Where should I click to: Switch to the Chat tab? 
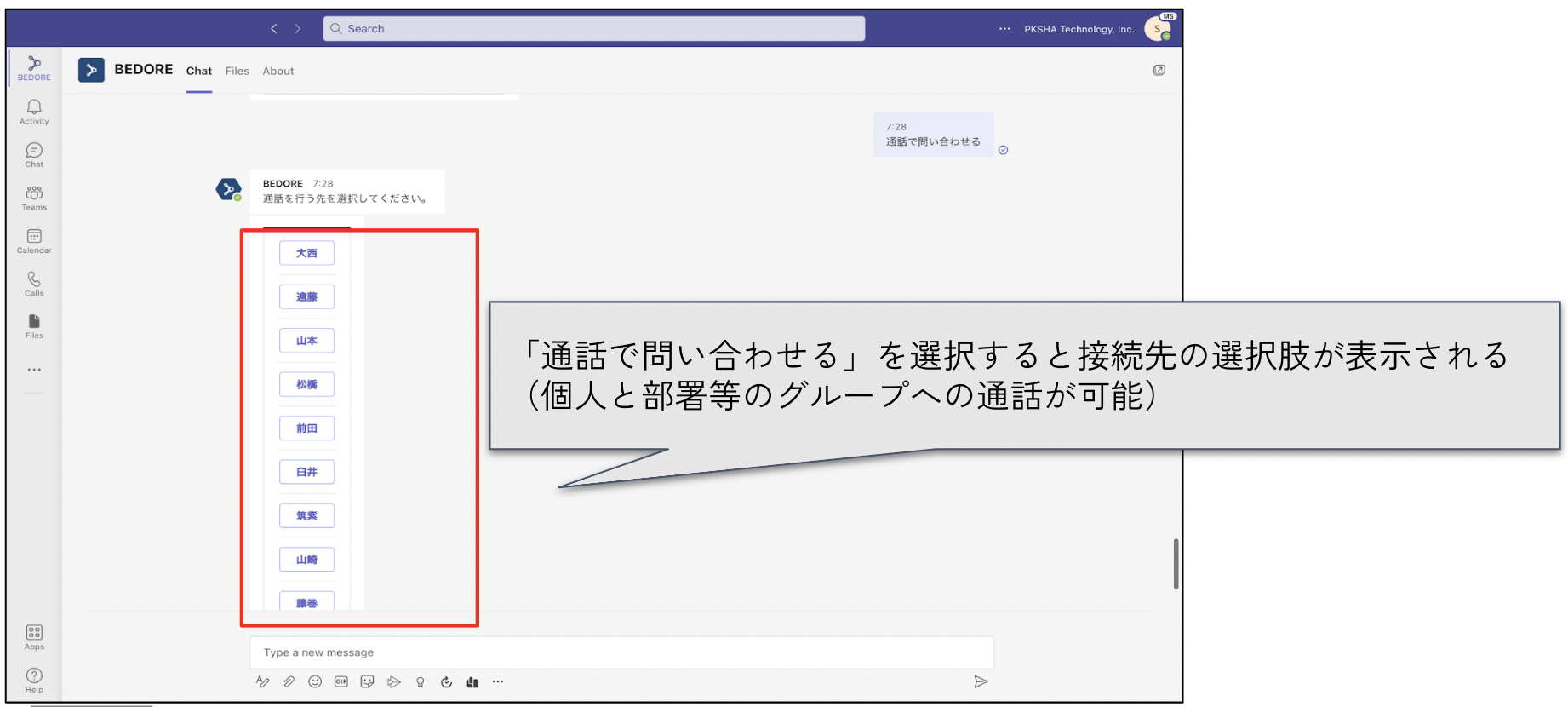tap(199, 72)
